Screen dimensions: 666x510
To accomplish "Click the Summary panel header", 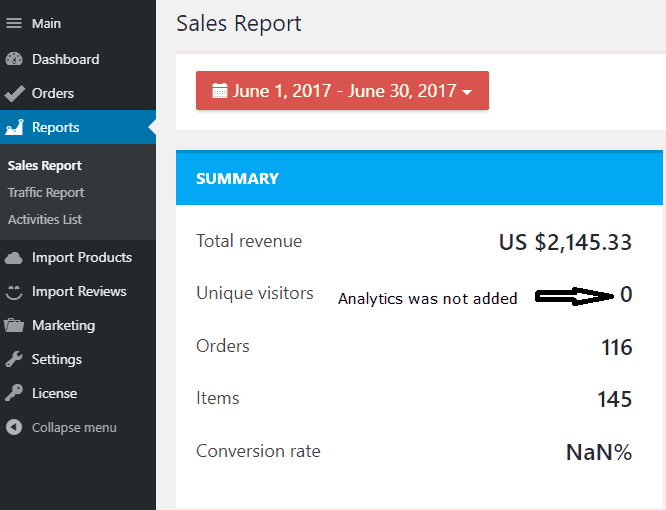I will pos(419,178).
